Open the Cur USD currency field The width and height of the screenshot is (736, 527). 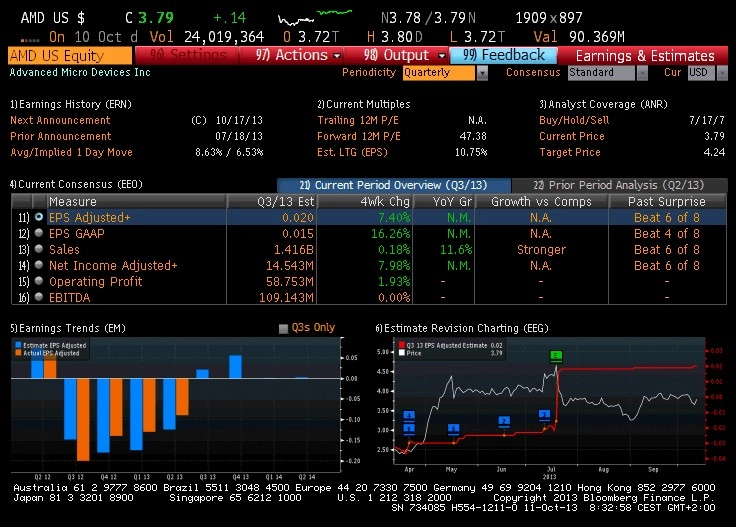click(702, 73)
